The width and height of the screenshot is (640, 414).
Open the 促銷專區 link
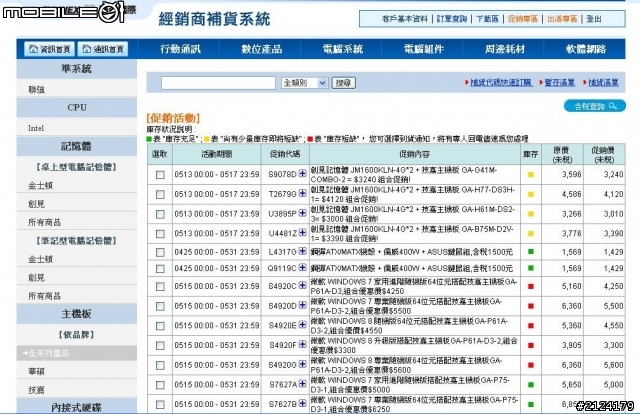(523, 19)
